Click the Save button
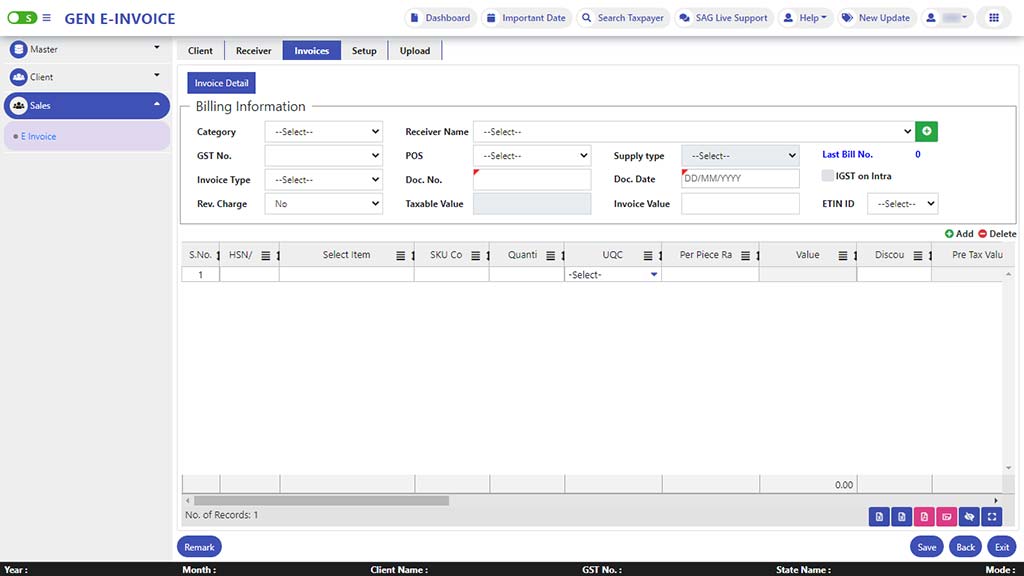1024x576 pixels. click(926, 547)
